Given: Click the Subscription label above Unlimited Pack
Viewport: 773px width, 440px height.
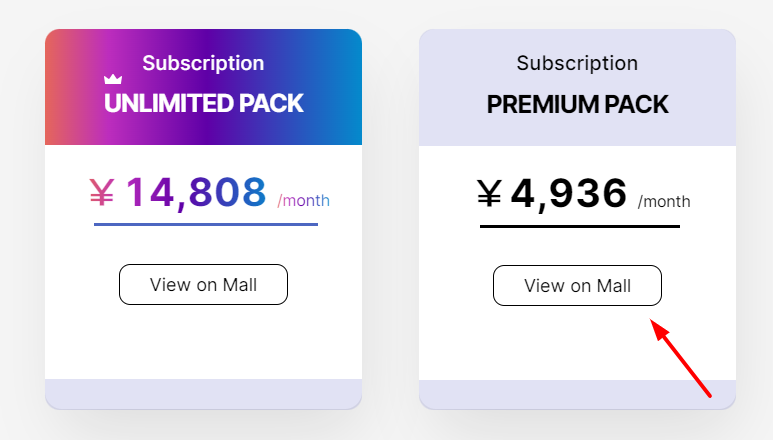Looking at the screenshot, I should click(203, 63).
